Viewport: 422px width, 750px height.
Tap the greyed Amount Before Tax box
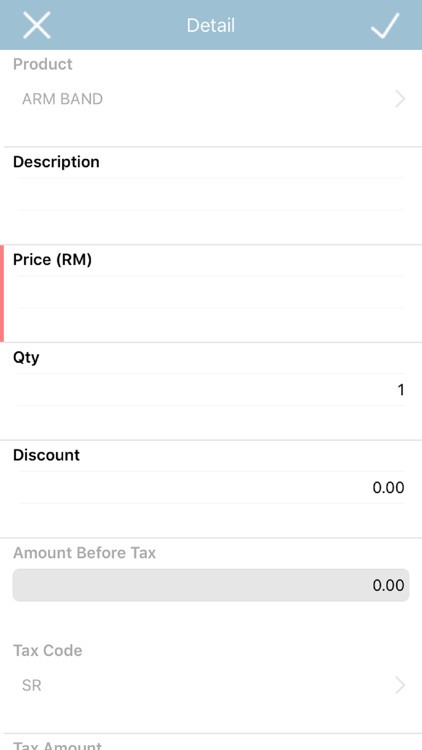coord(211,585)
